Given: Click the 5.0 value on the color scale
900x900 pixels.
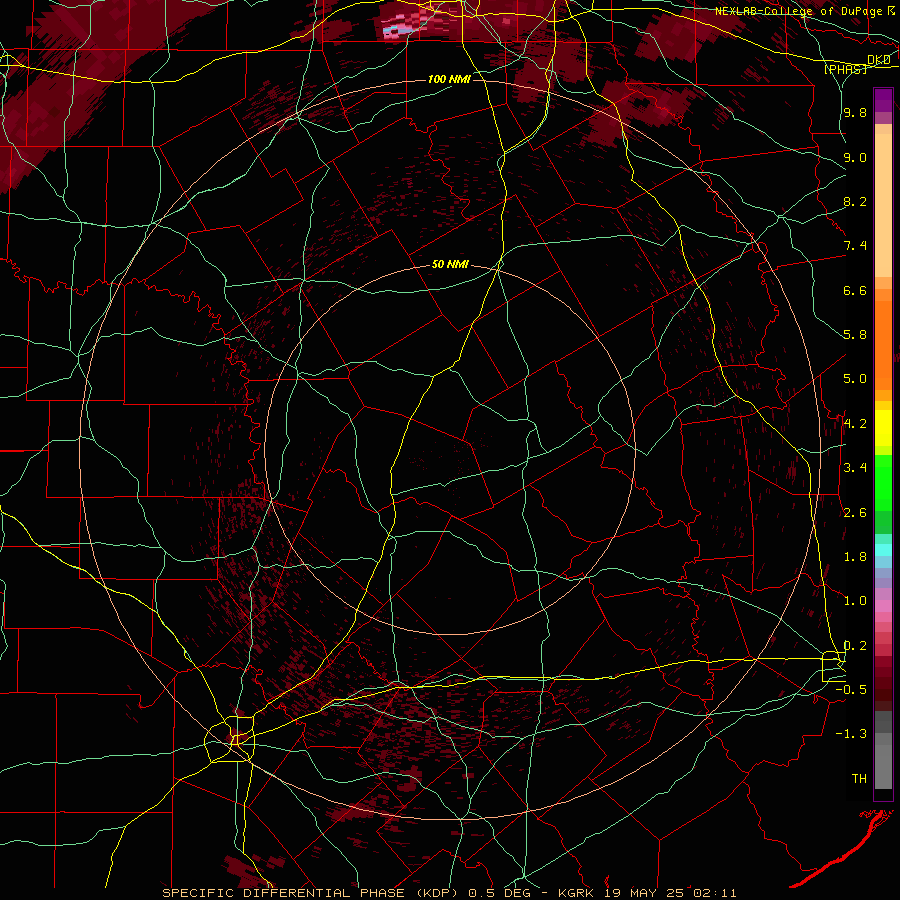Looking at the screenshot, I should pos(855,379).
